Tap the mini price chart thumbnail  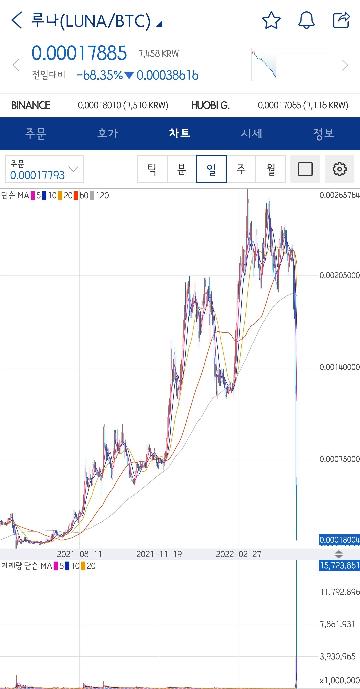(264, 65)
